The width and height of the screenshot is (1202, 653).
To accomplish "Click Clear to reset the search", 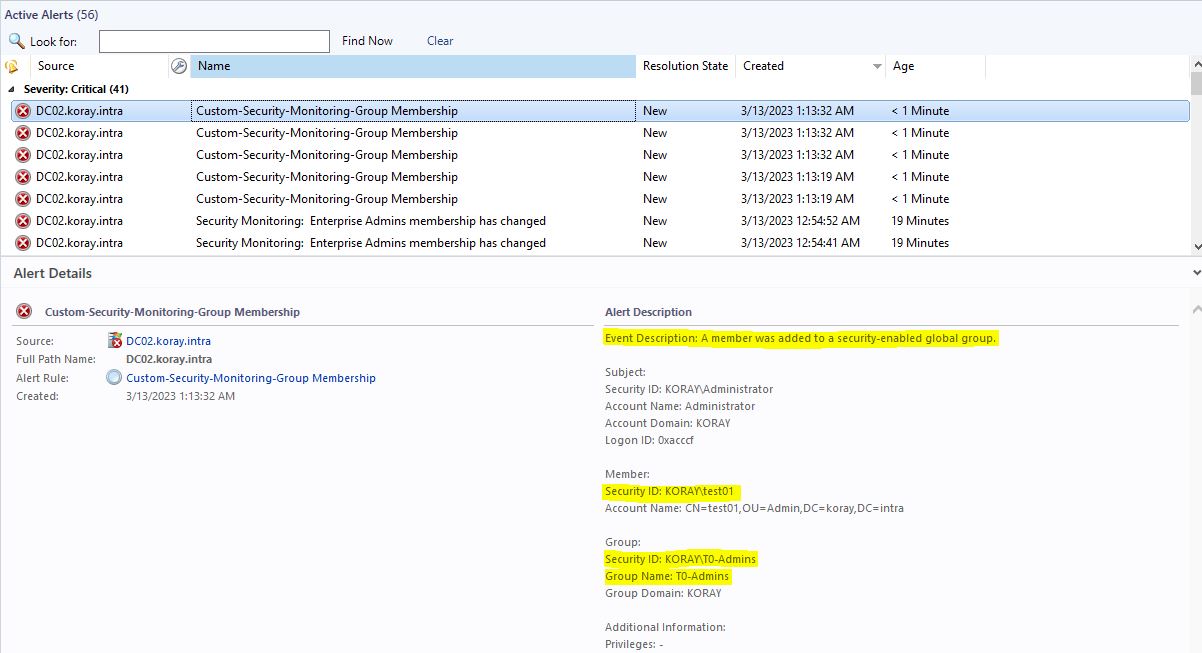I will (x=439, y=41).
